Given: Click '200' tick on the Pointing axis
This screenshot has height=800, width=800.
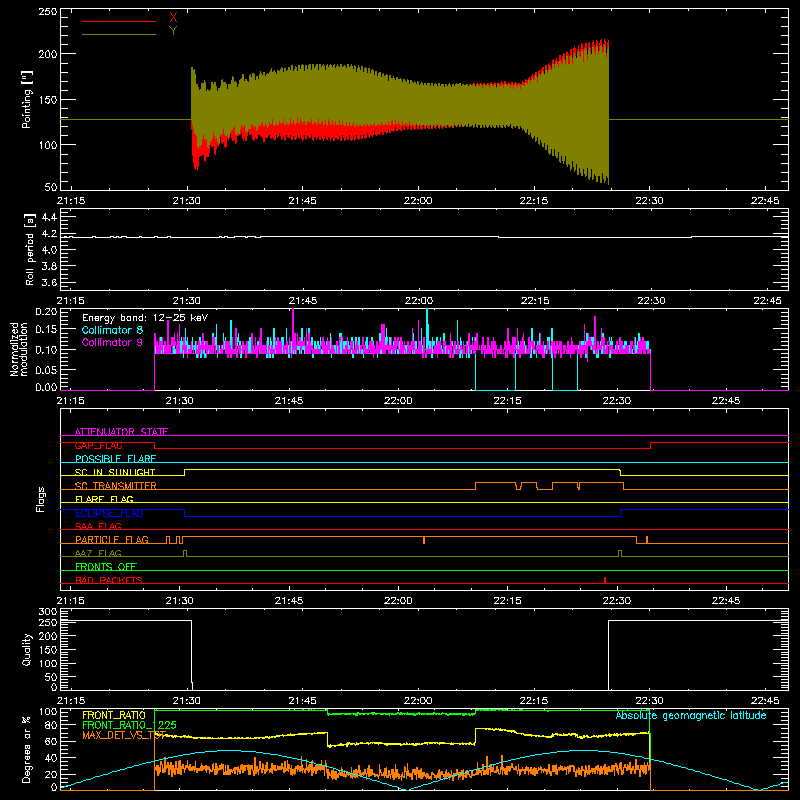Looking at the screenshot, I should point(47,54).
